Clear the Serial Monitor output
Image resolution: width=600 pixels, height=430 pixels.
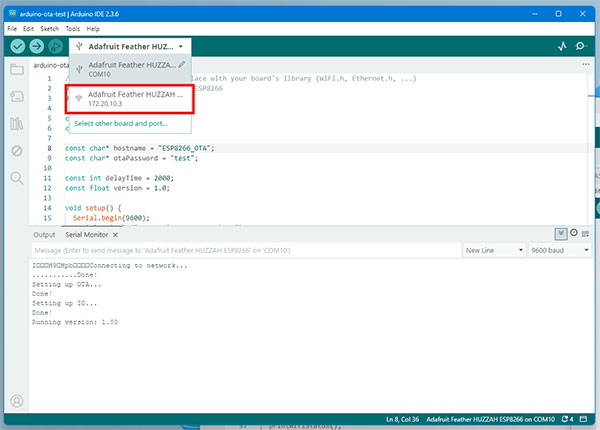(585, 234)
